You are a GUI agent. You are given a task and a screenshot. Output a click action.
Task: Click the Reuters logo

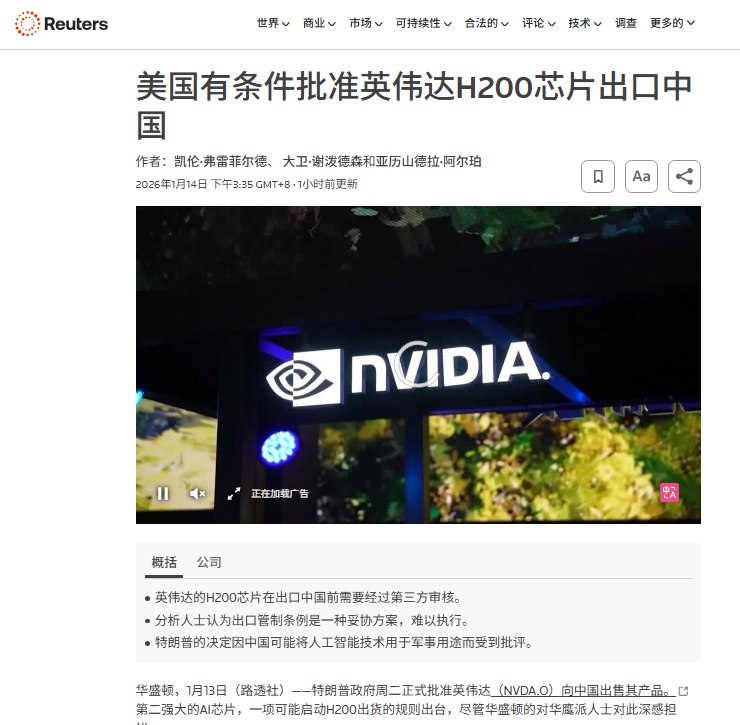pos(61,24)
